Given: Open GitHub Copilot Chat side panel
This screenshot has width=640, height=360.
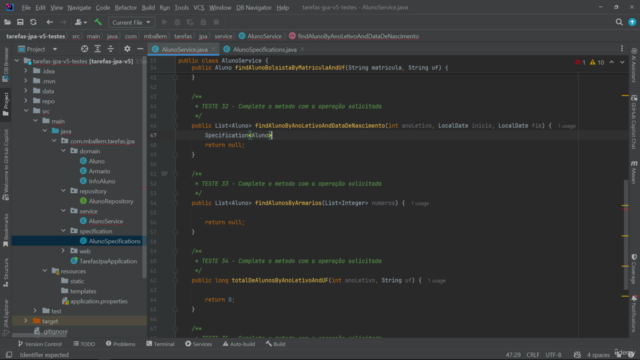Looking at the screenshot, I should tap(634, 122).
